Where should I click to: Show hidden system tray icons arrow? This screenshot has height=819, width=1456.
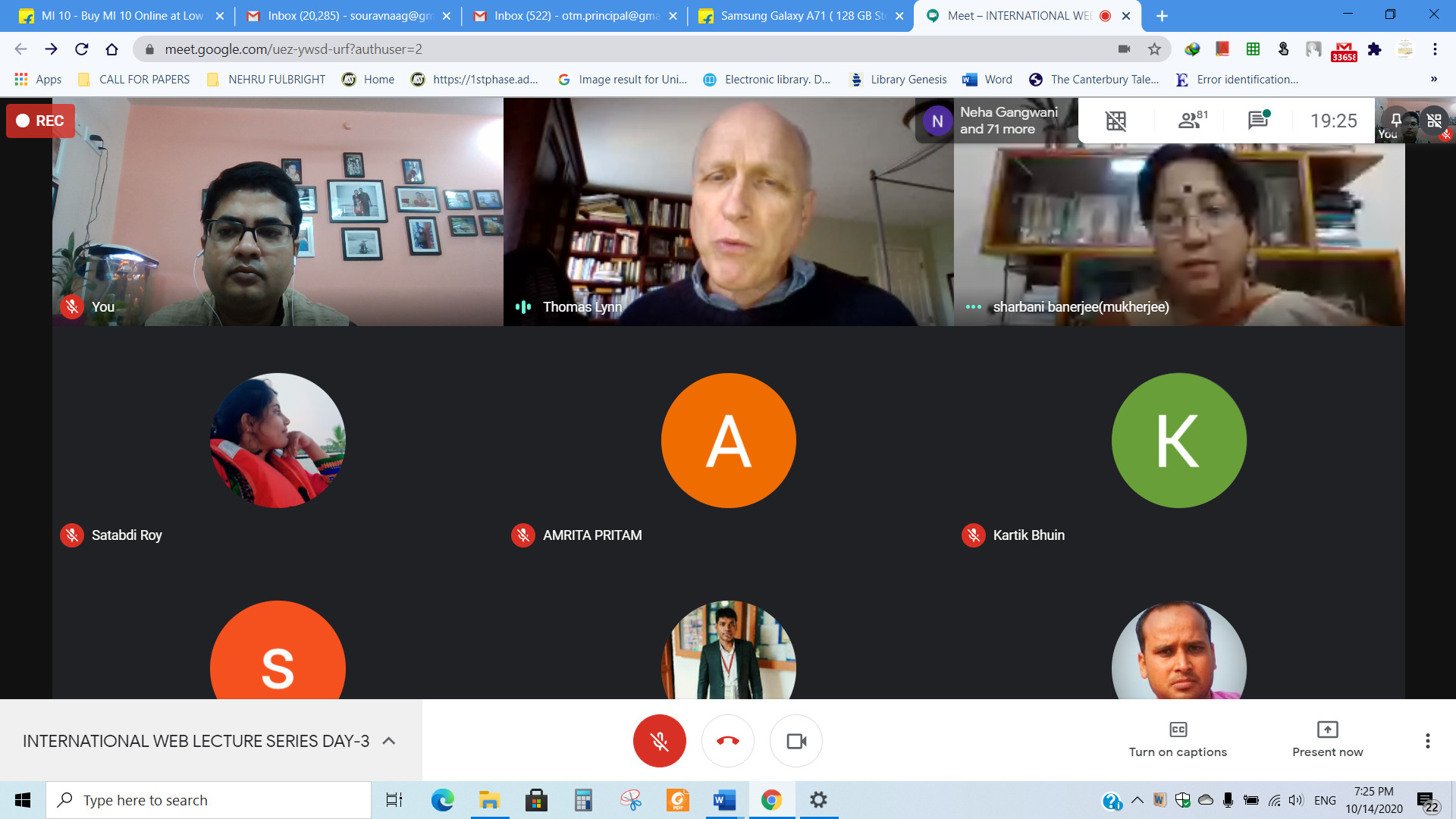click(x=1137, y=800)
